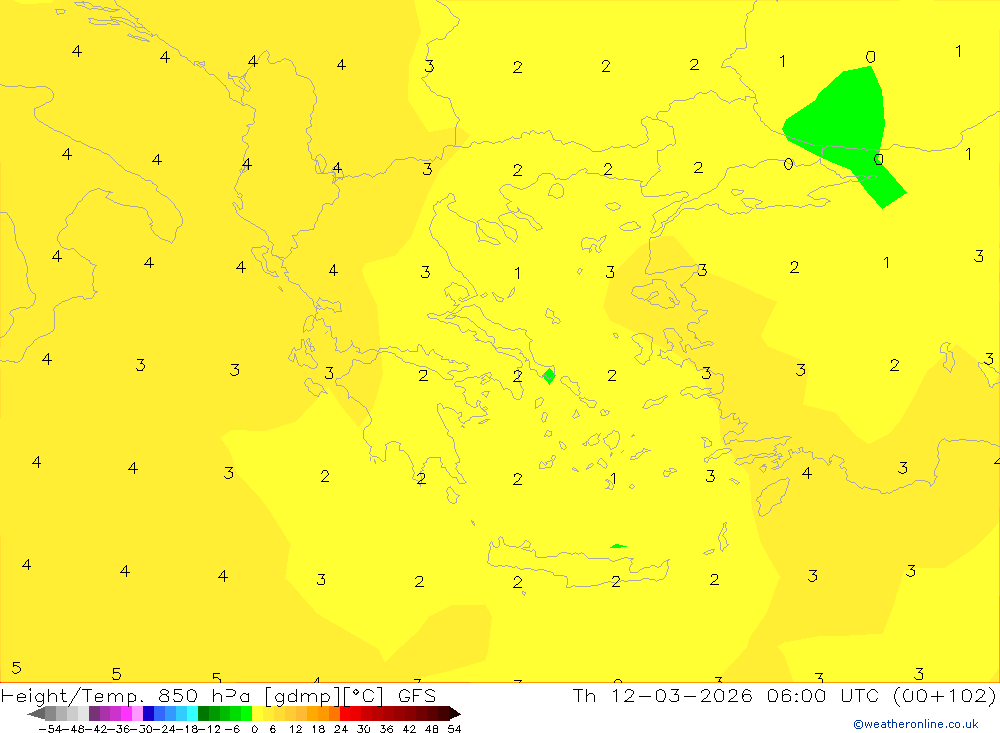The height and width of the screenshot is (733, 1000).
Task: Click the '54' legend scale label at right end
Action: tap(454, 729)
